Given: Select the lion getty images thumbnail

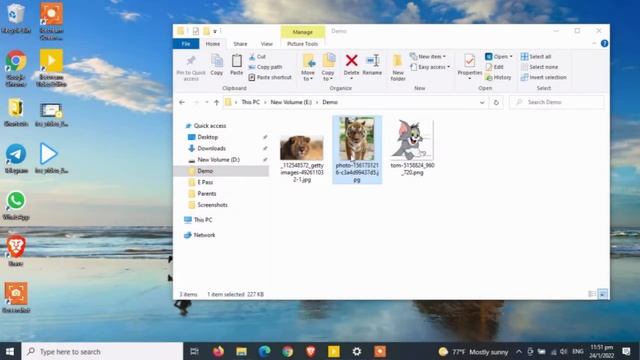Looking at the screenshot, I should tap(302, 148).
